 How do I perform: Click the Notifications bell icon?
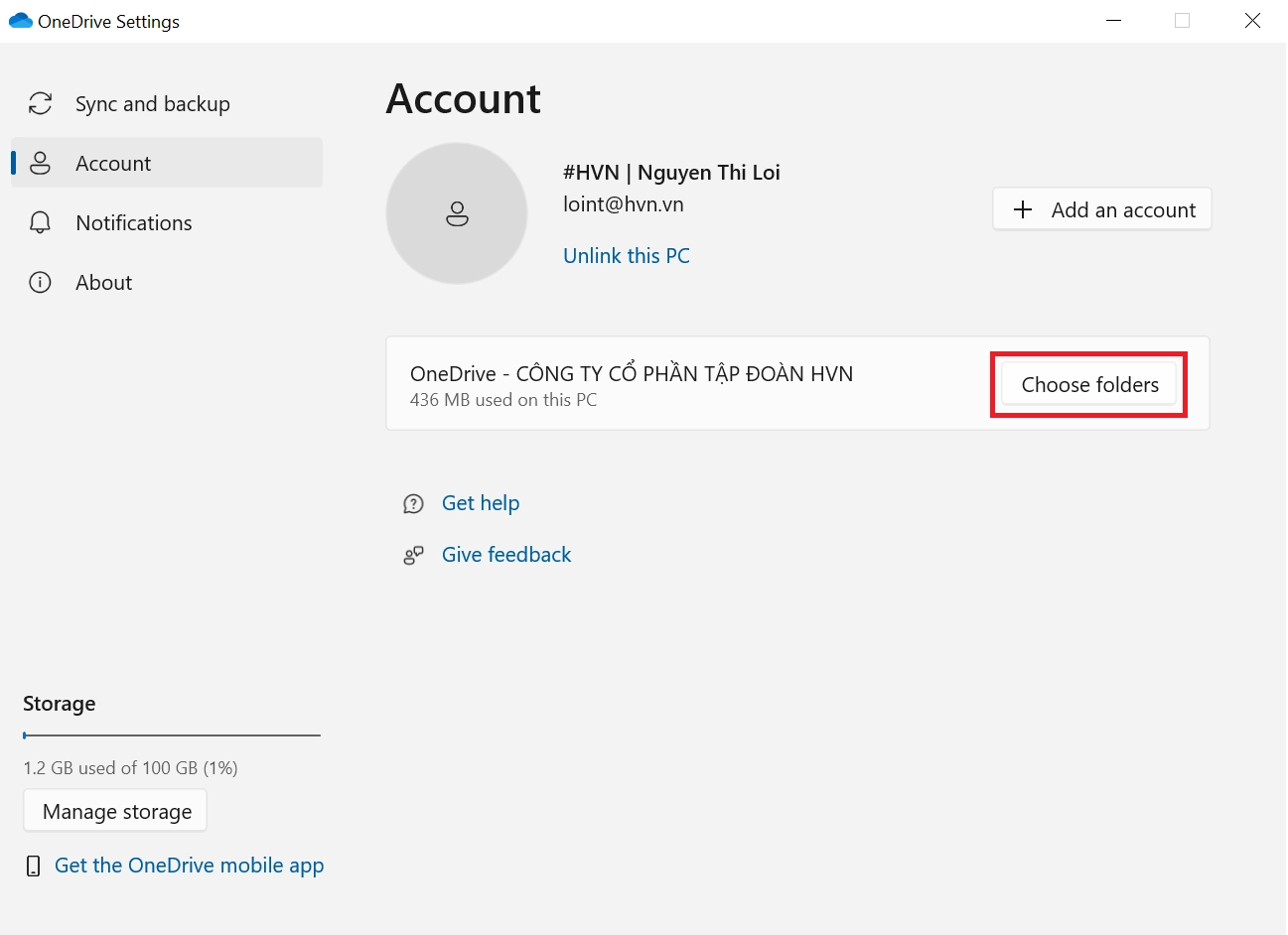(x=40, y=223)
